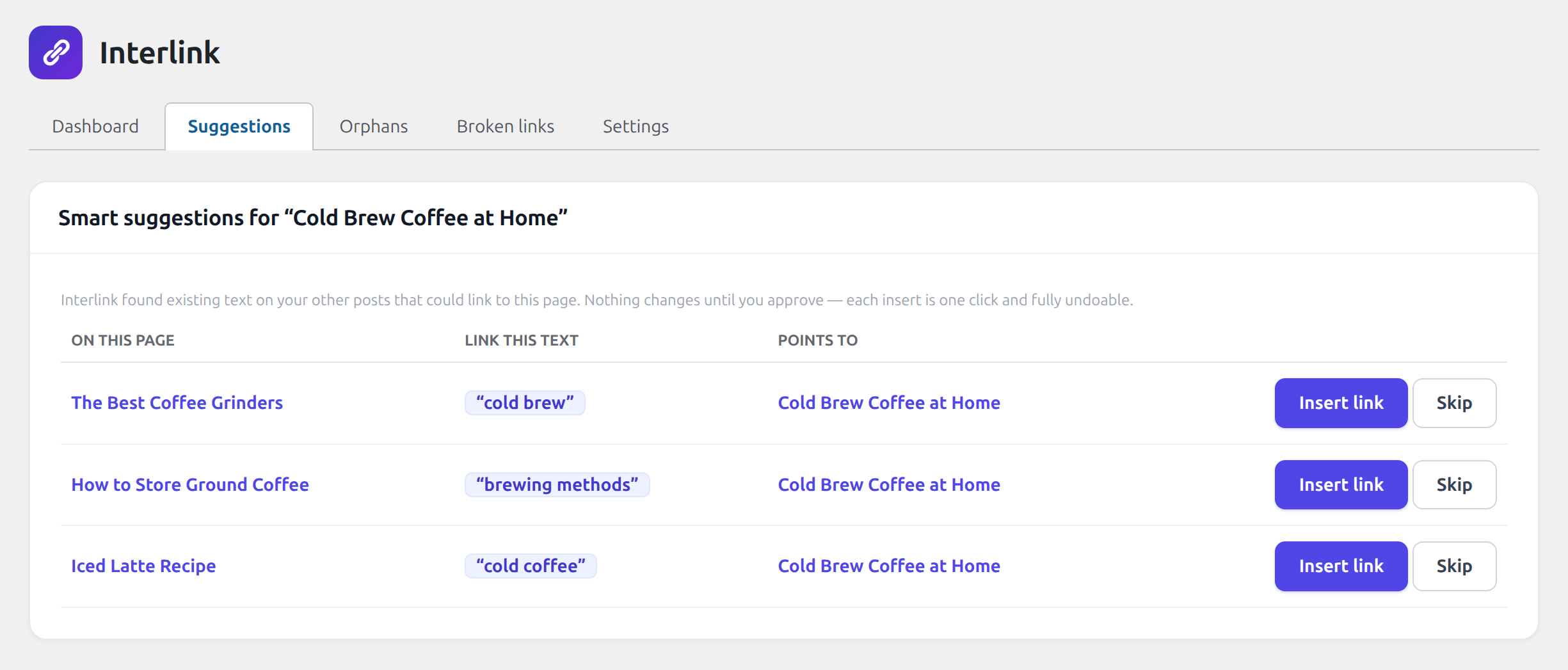Skip the How to Store Ground Coffee suggestion
The width and height of the screenshot is (1568, 670).
click(x=1454, y=484)
